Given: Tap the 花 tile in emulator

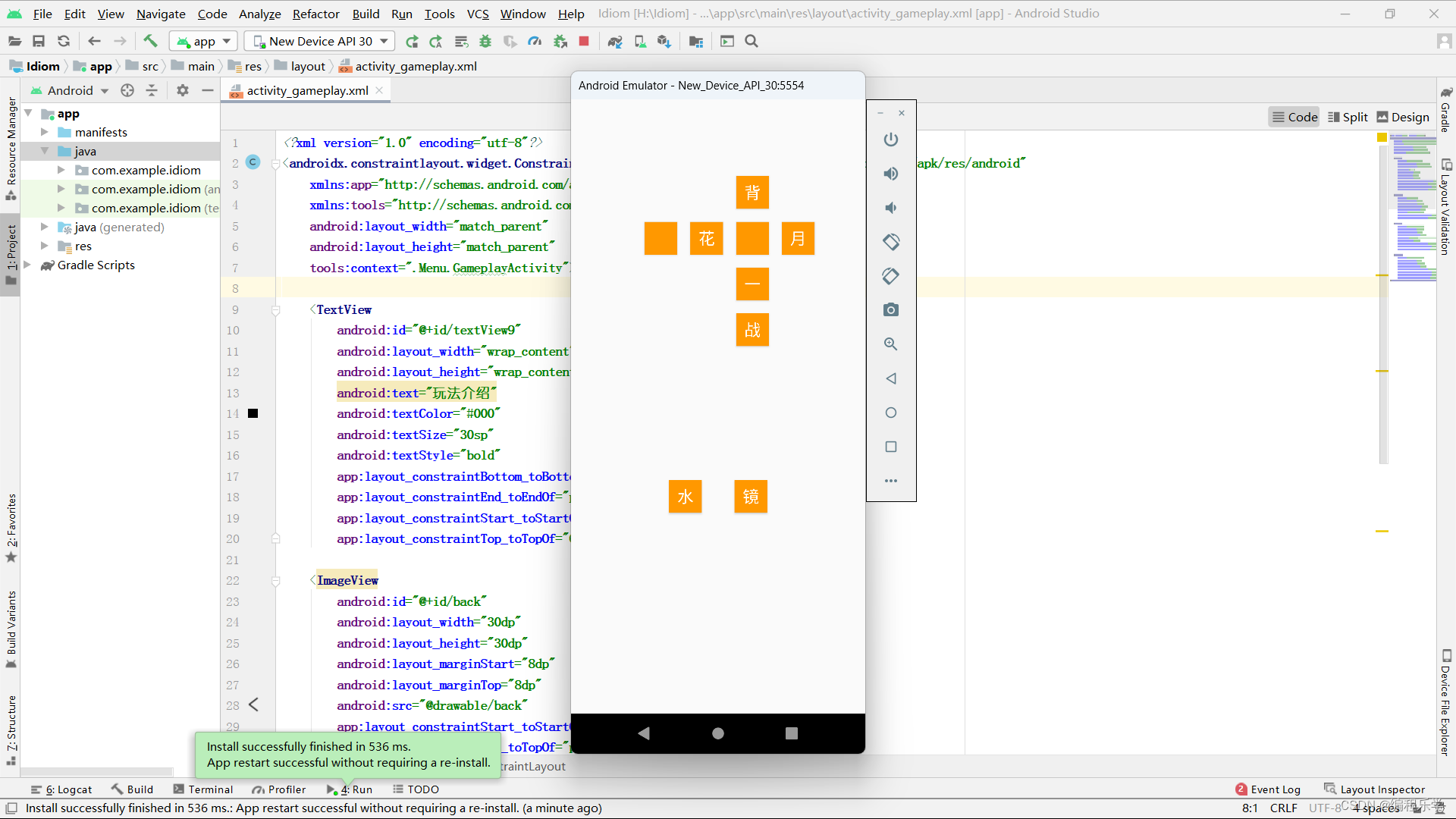Looking at the screenshot, I should (706, 239).
